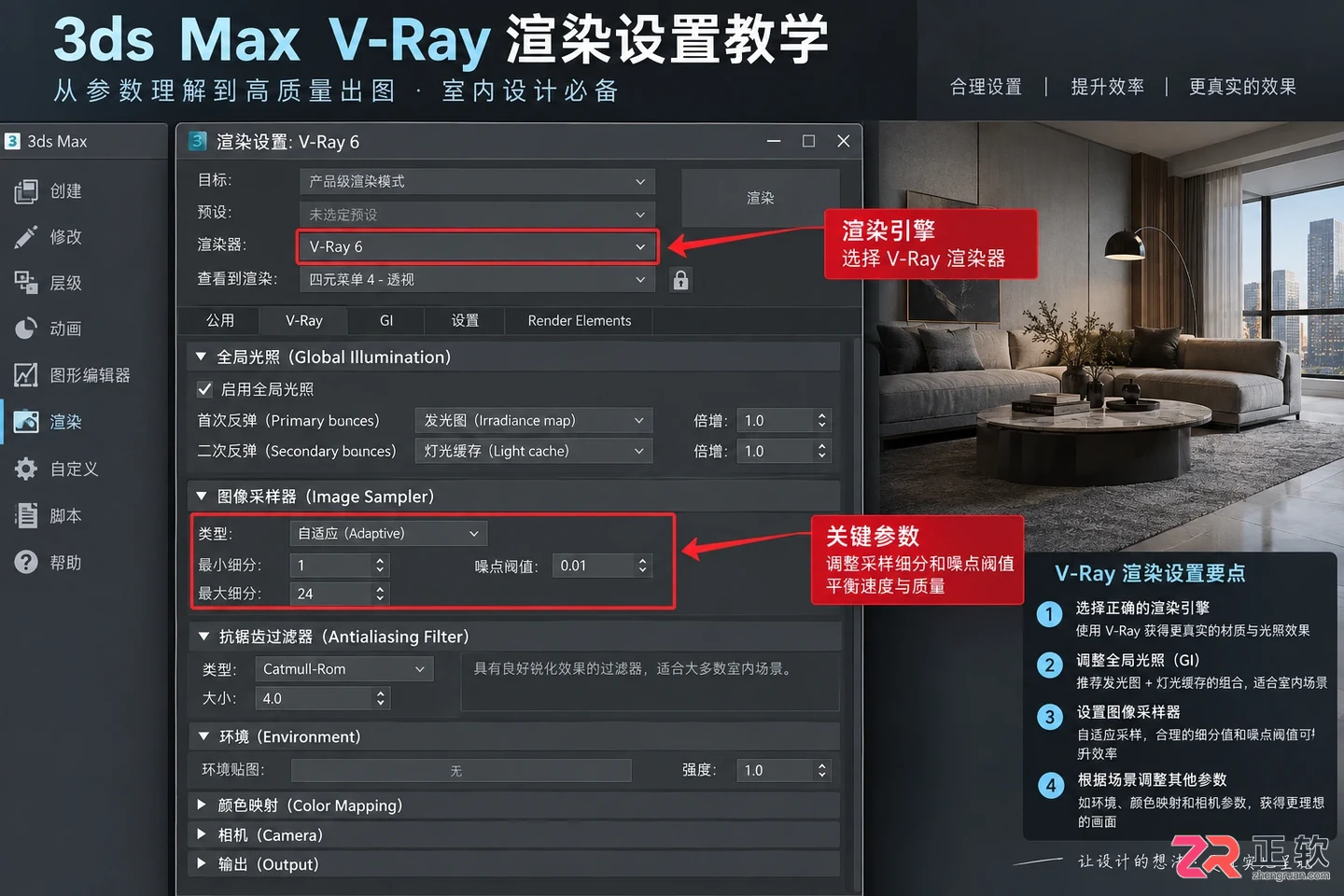Open the 修改 (Modify) pencil icon
The image size is (1344, 896).
click(x=25, y=237)
